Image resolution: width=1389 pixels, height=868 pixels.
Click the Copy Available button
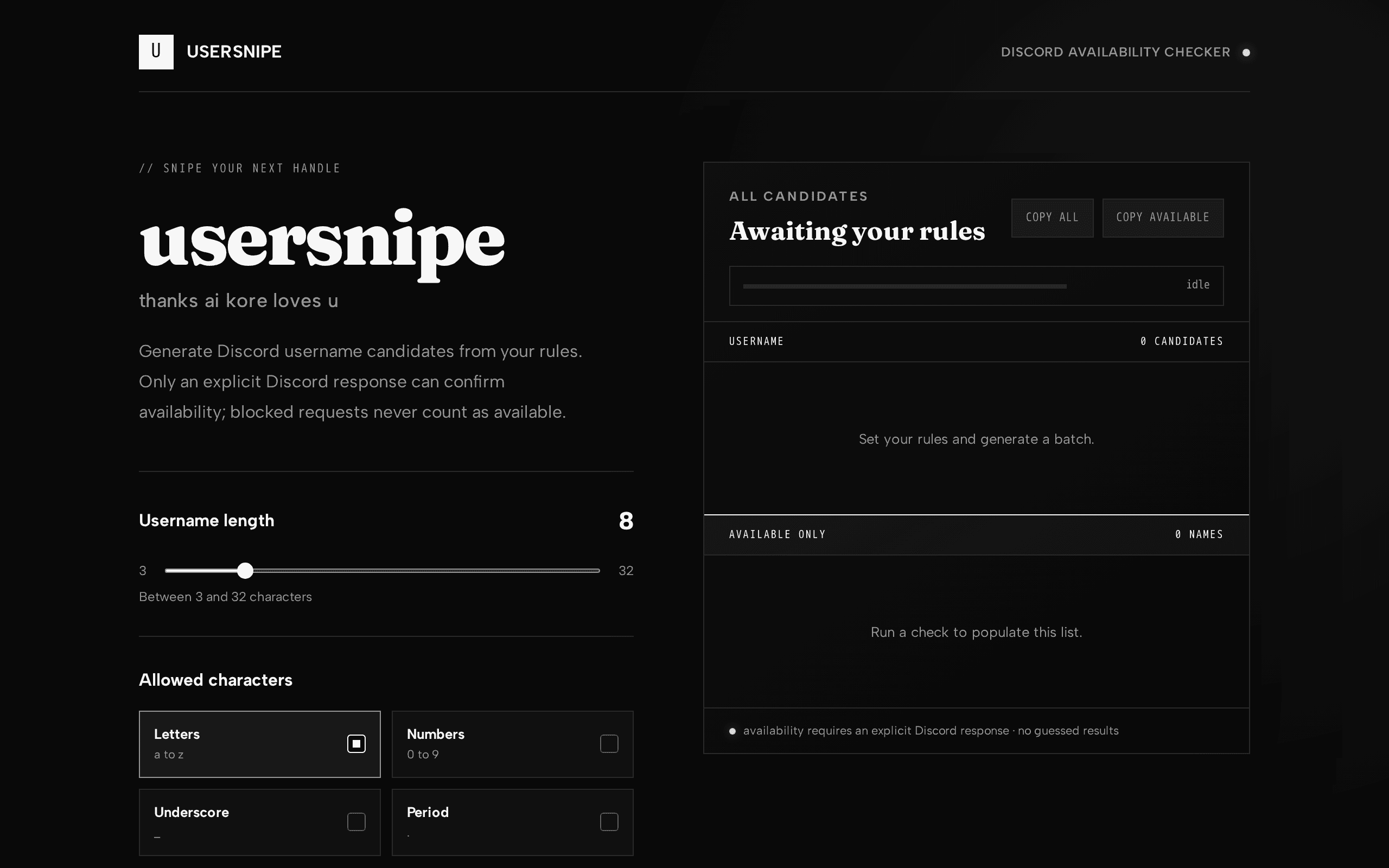[1163, 218]
